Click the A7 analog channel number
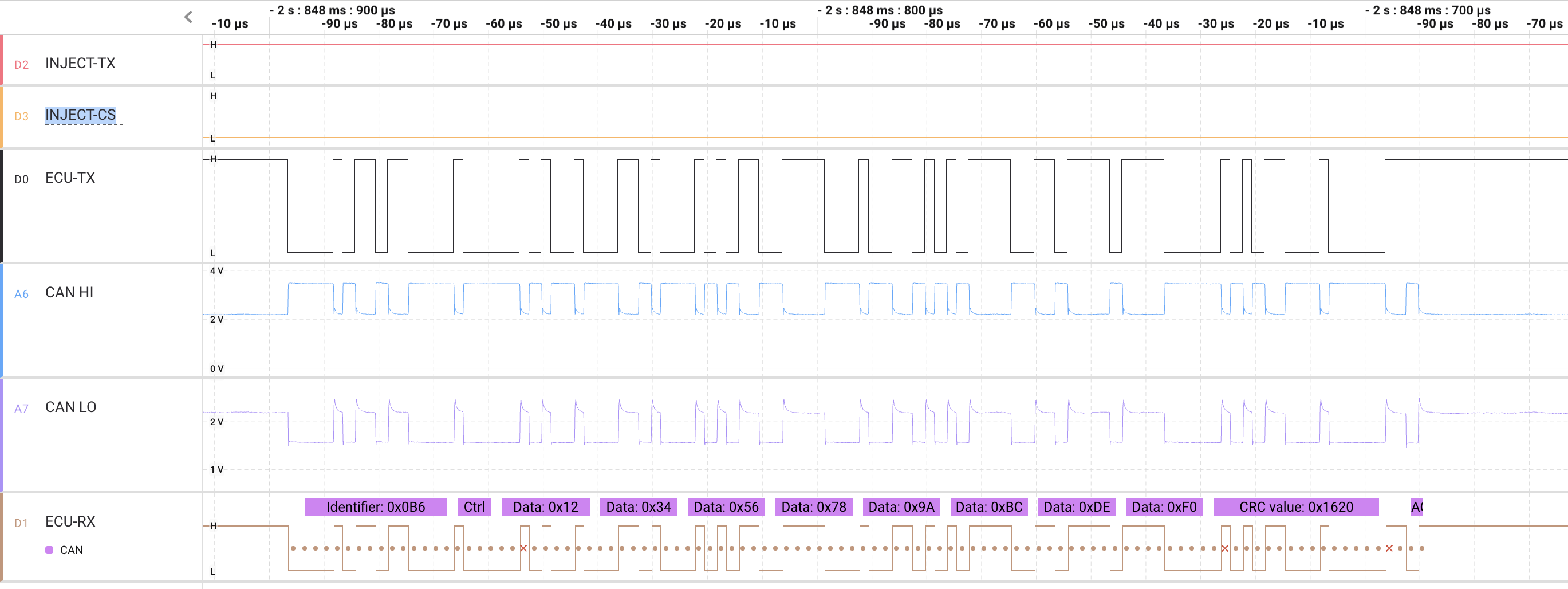The image size is (1568, 589). (21, 408)
